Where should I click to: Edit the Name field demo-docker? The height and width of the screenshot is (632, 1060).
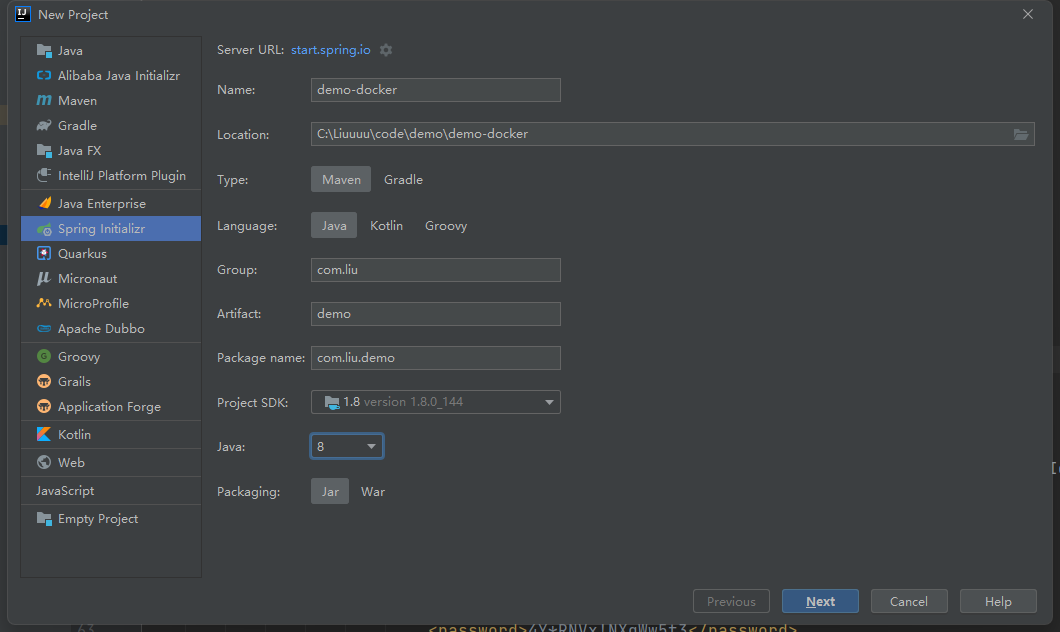click(435, 90)
